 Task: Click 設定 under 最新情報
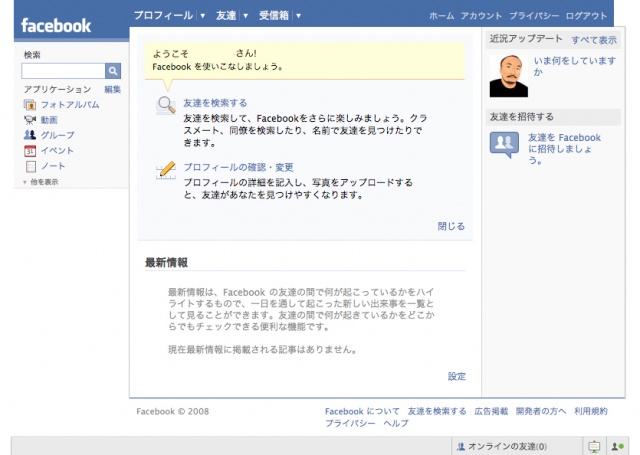457,376
